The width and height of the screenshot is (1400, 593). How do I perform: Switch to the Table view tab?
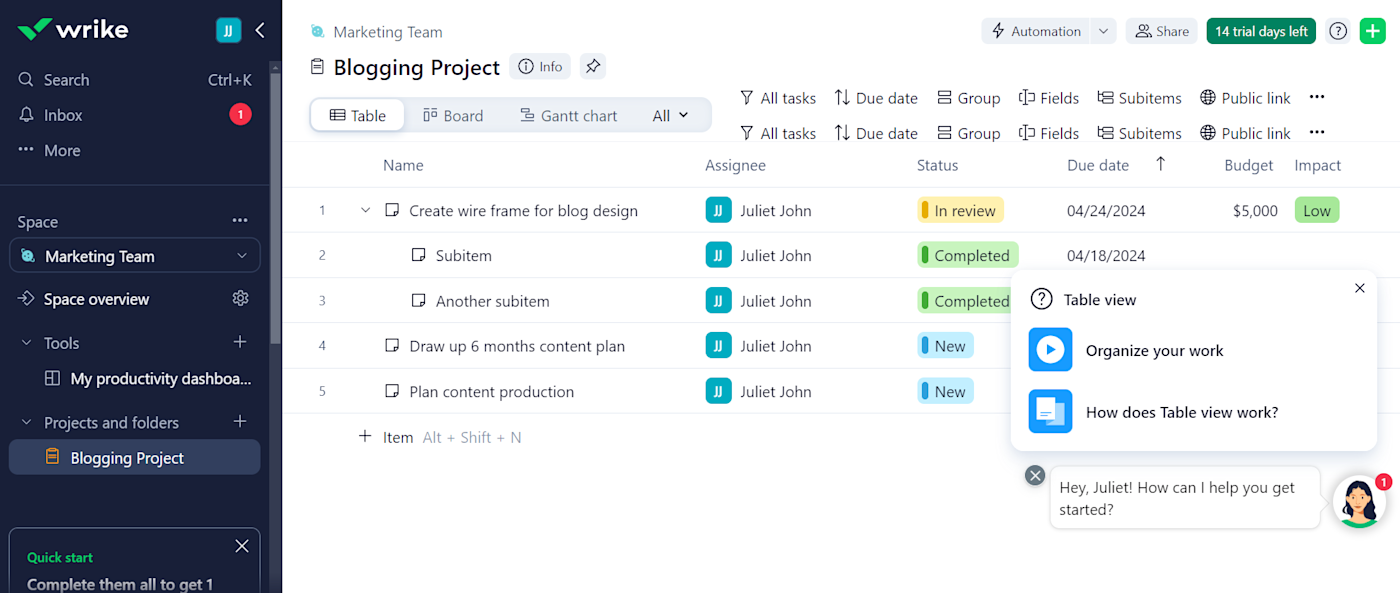358,116
